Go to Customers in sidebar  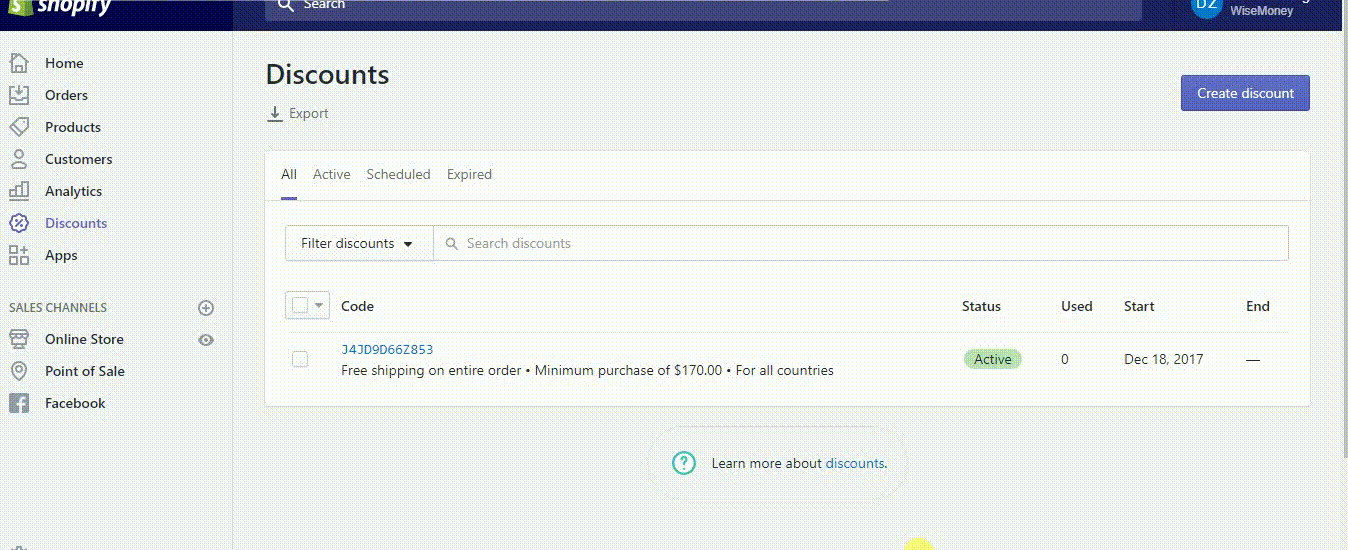[78, 159]
